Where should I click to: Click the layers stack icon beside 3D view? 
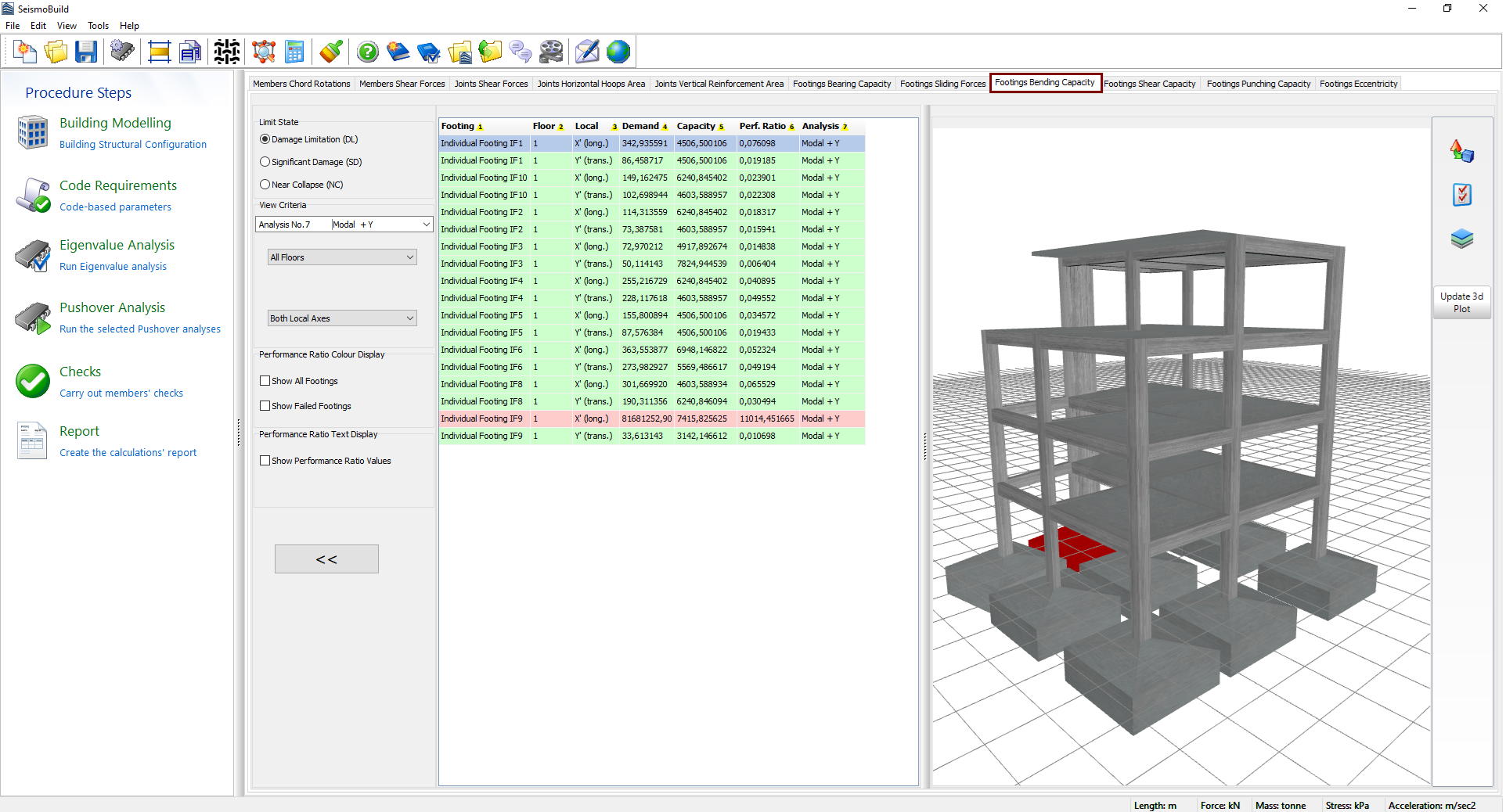(x=1461, y=239)
